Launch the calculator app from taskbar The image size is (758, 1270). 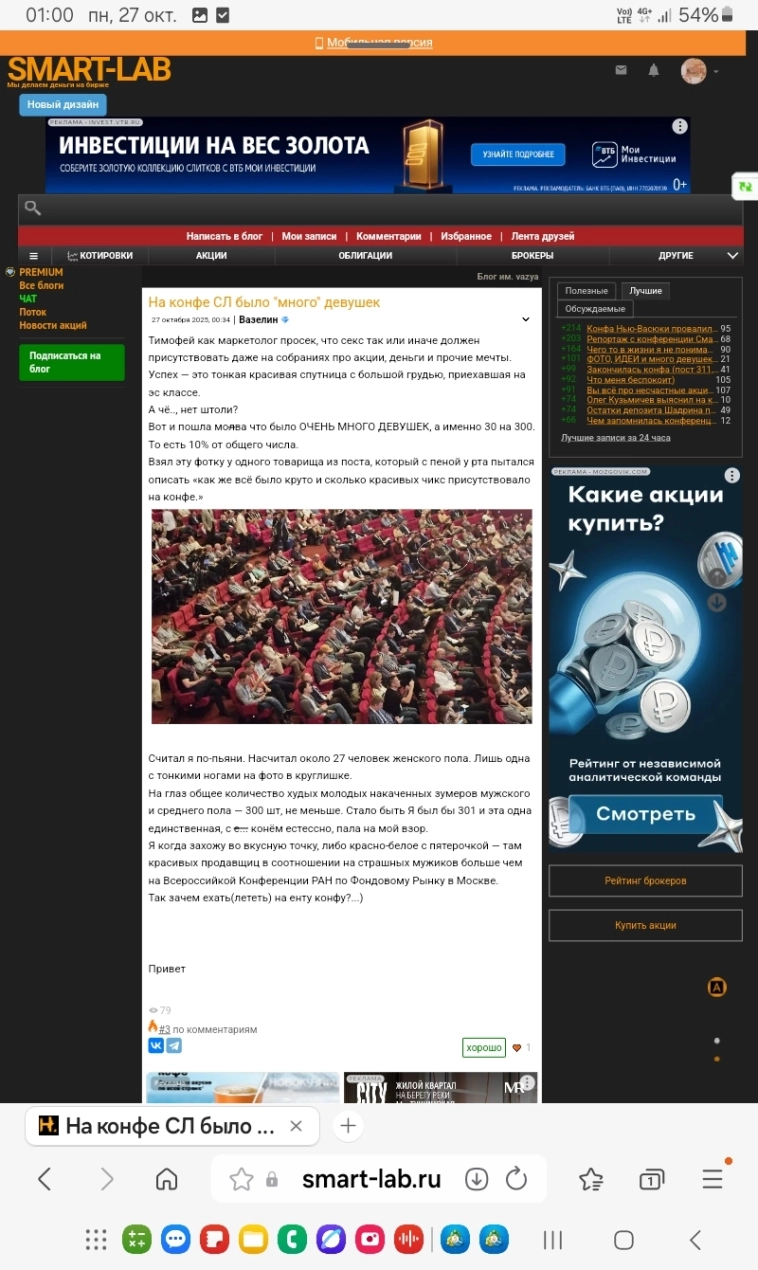(x=136, y=1240)
